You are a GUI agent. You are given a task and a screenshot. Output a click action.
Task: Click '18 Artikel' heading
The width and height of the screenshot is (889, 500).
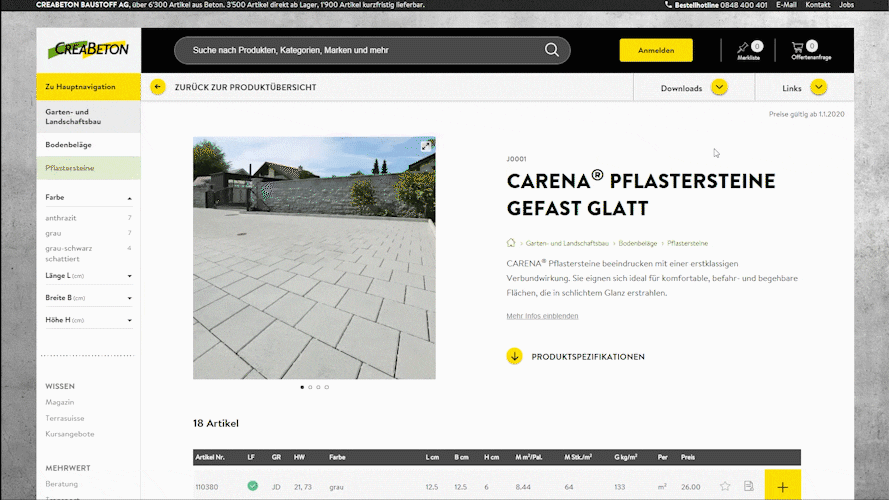[x=215, y=423]
